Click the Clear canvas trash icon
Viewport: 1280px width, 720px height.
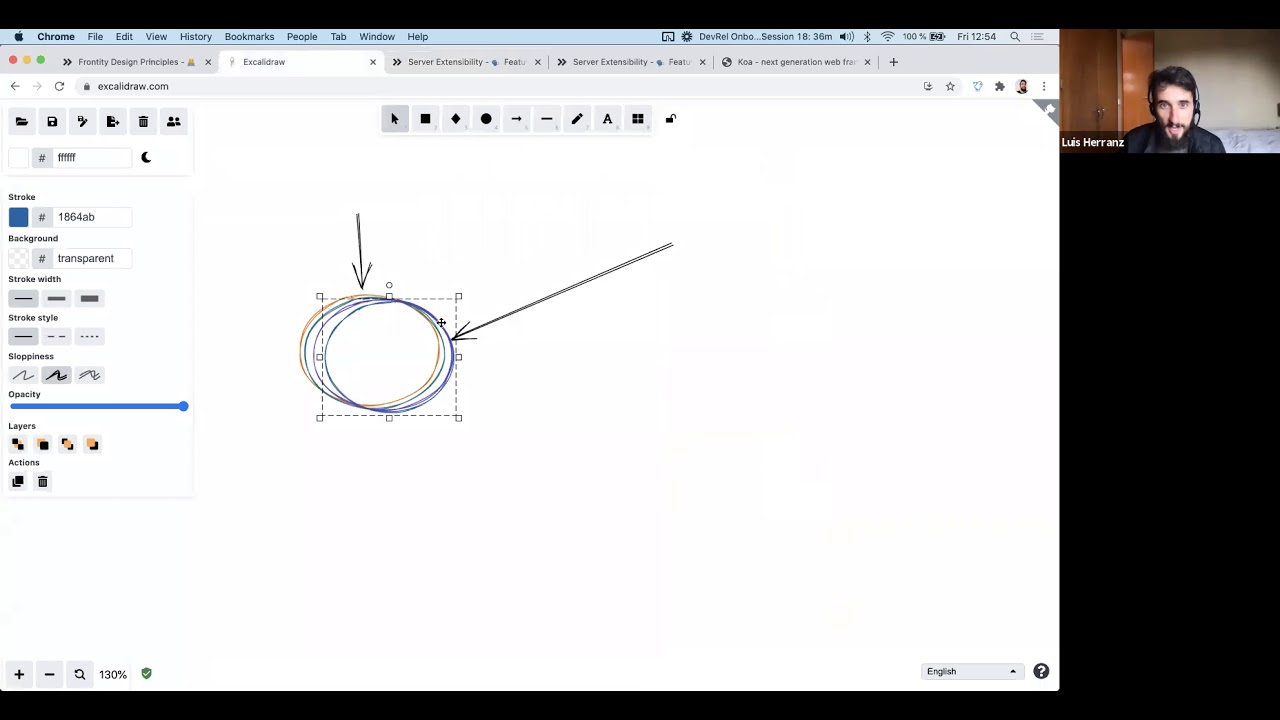(143, 122)
